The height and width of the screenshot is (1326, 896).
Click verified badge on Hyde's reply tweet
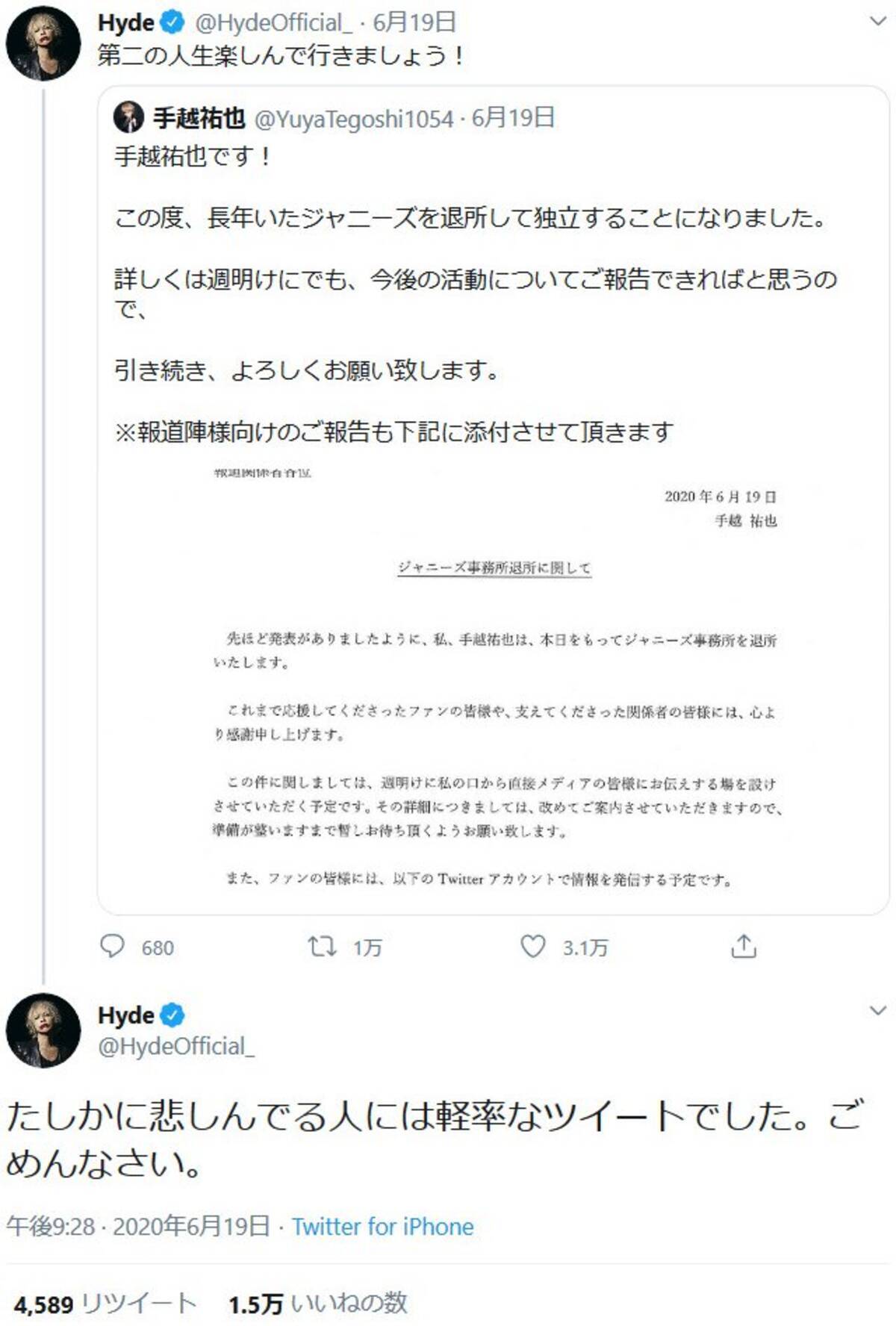pos(172,1015)
